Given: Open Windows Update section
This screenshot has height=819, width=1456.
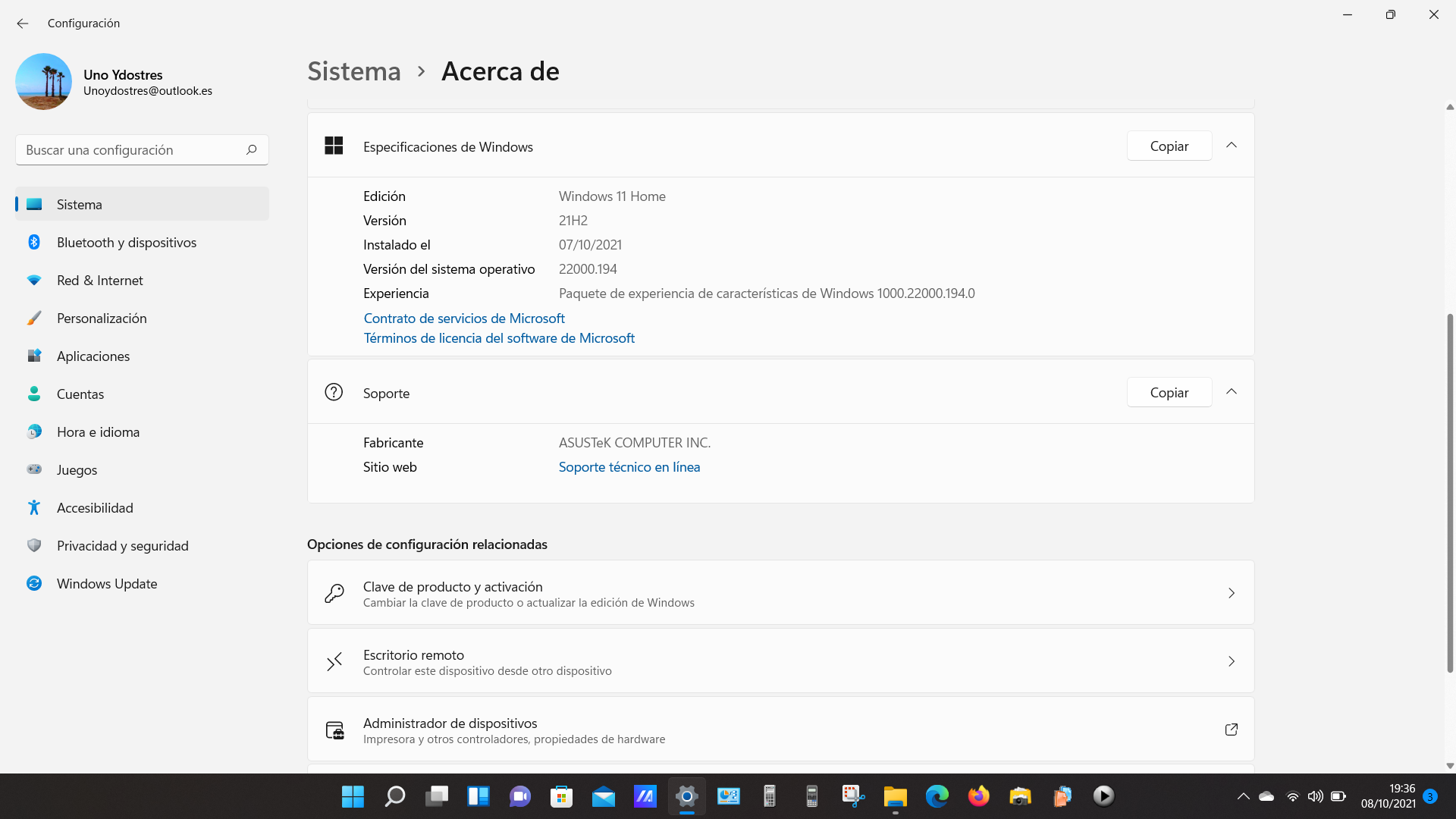Looking at the screenshot, I should 107,584.
